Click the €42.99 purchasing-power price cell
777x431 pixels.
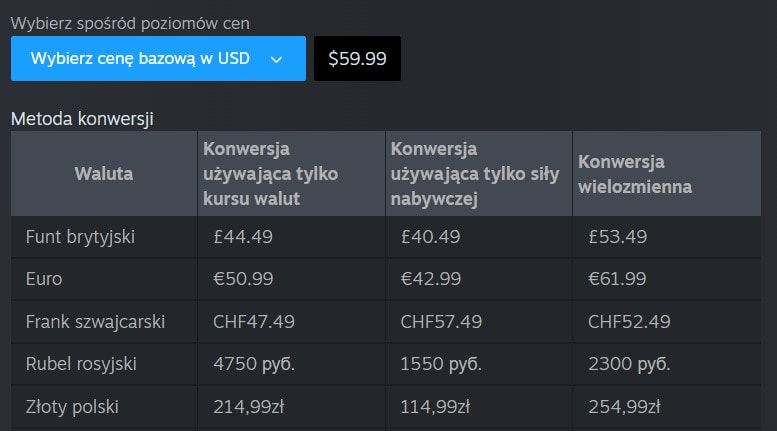[431, 279]
